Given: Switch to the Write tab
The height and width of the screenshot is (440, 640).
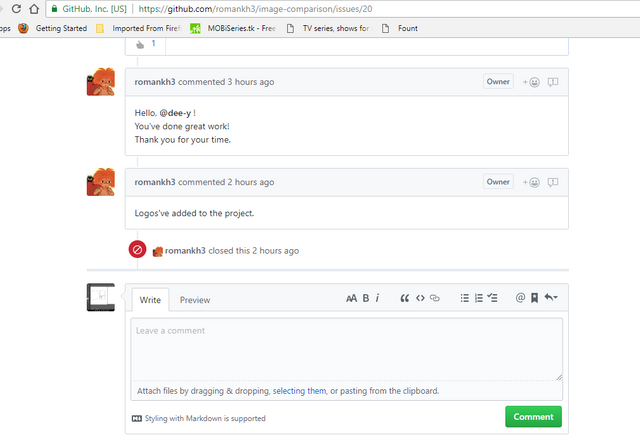Looking at the screenshot, I should tap(150, 300).
